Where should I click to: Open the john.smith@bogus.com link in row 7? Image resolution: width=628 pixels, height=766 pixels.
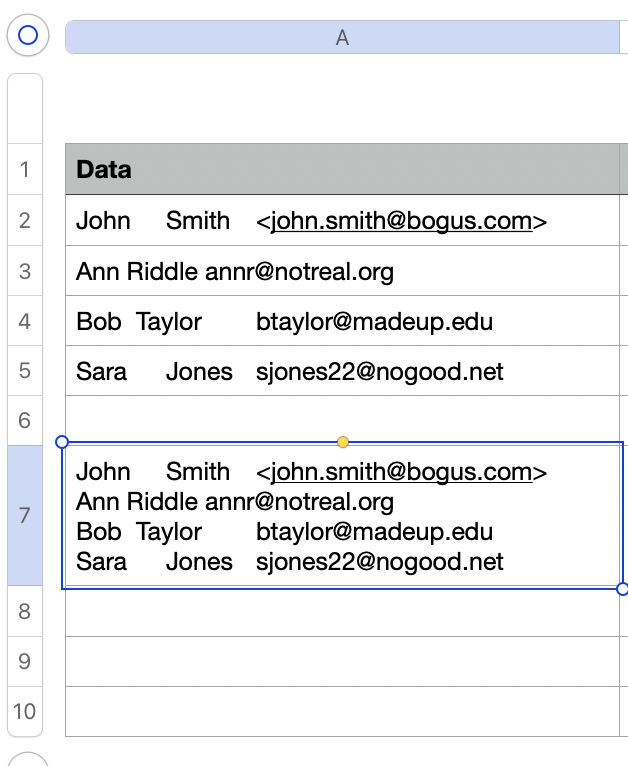[x=401, y=472]
